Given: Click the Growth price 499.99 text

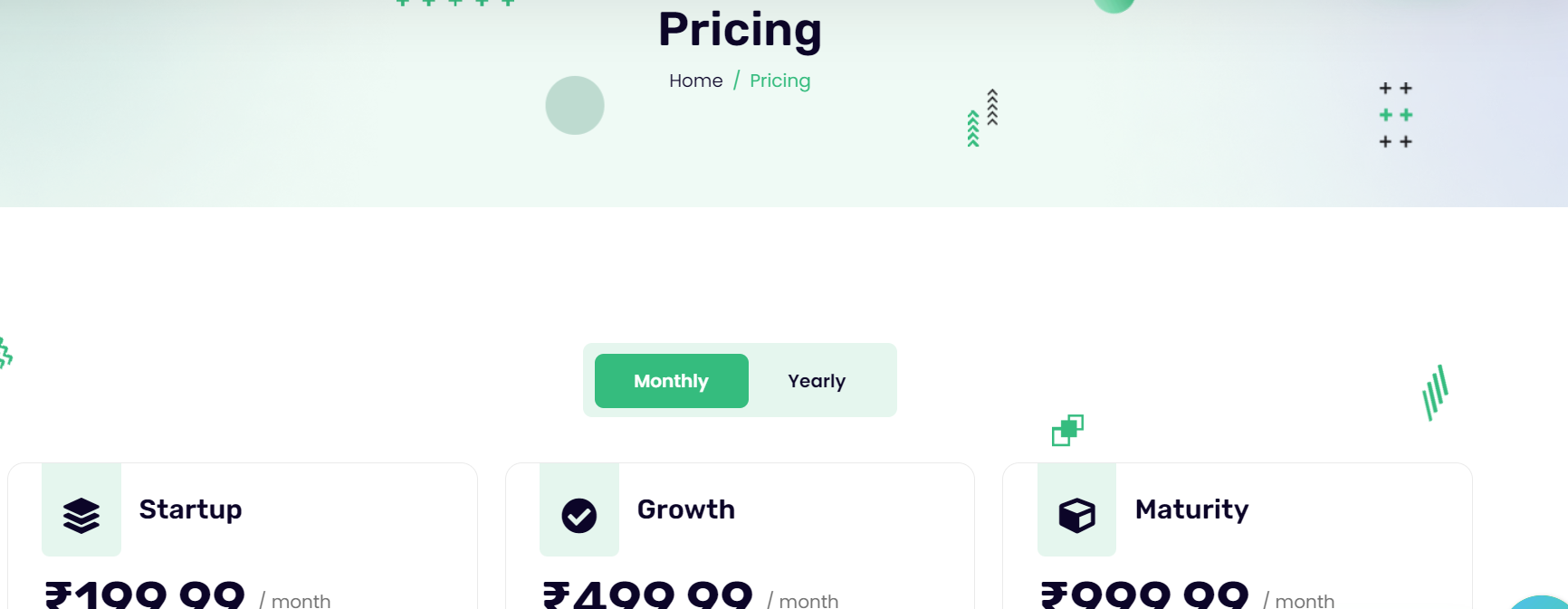Looking at the screenshot, I should [x=647, y=595].
